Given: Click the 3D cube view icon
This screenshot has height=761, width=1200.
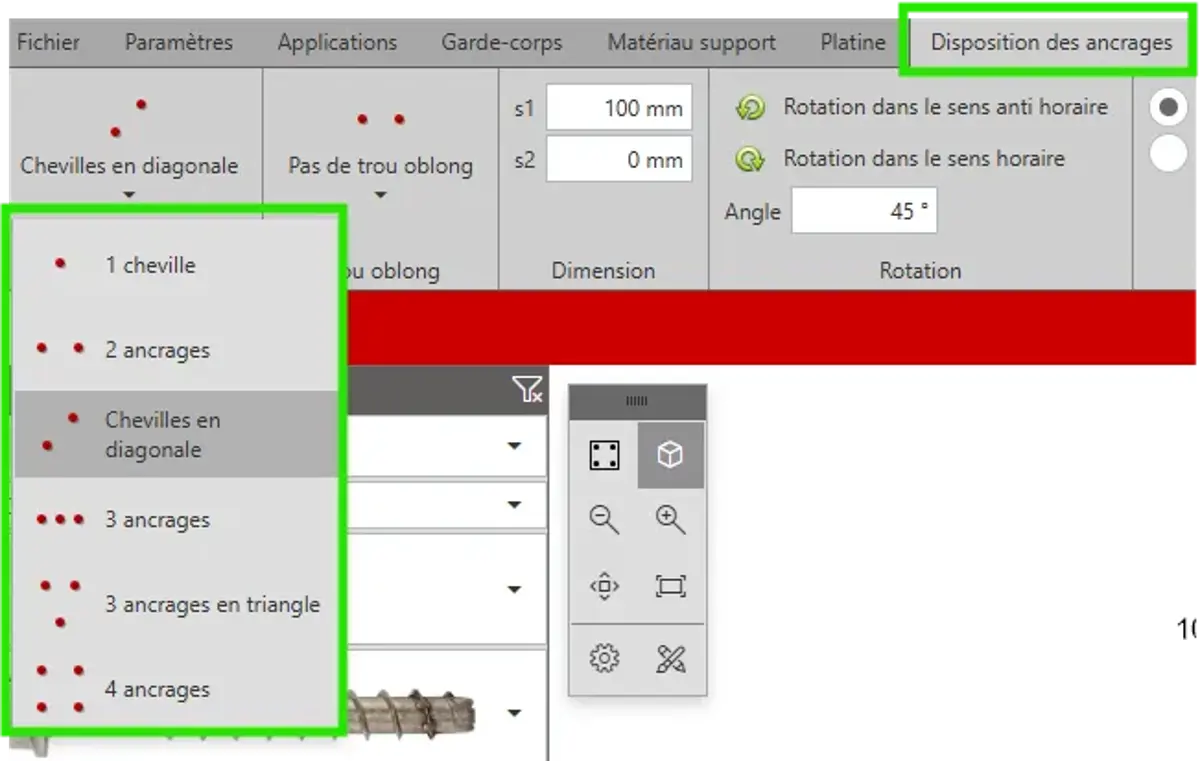Looking at the screenshot, I should [x=670, y=455].
